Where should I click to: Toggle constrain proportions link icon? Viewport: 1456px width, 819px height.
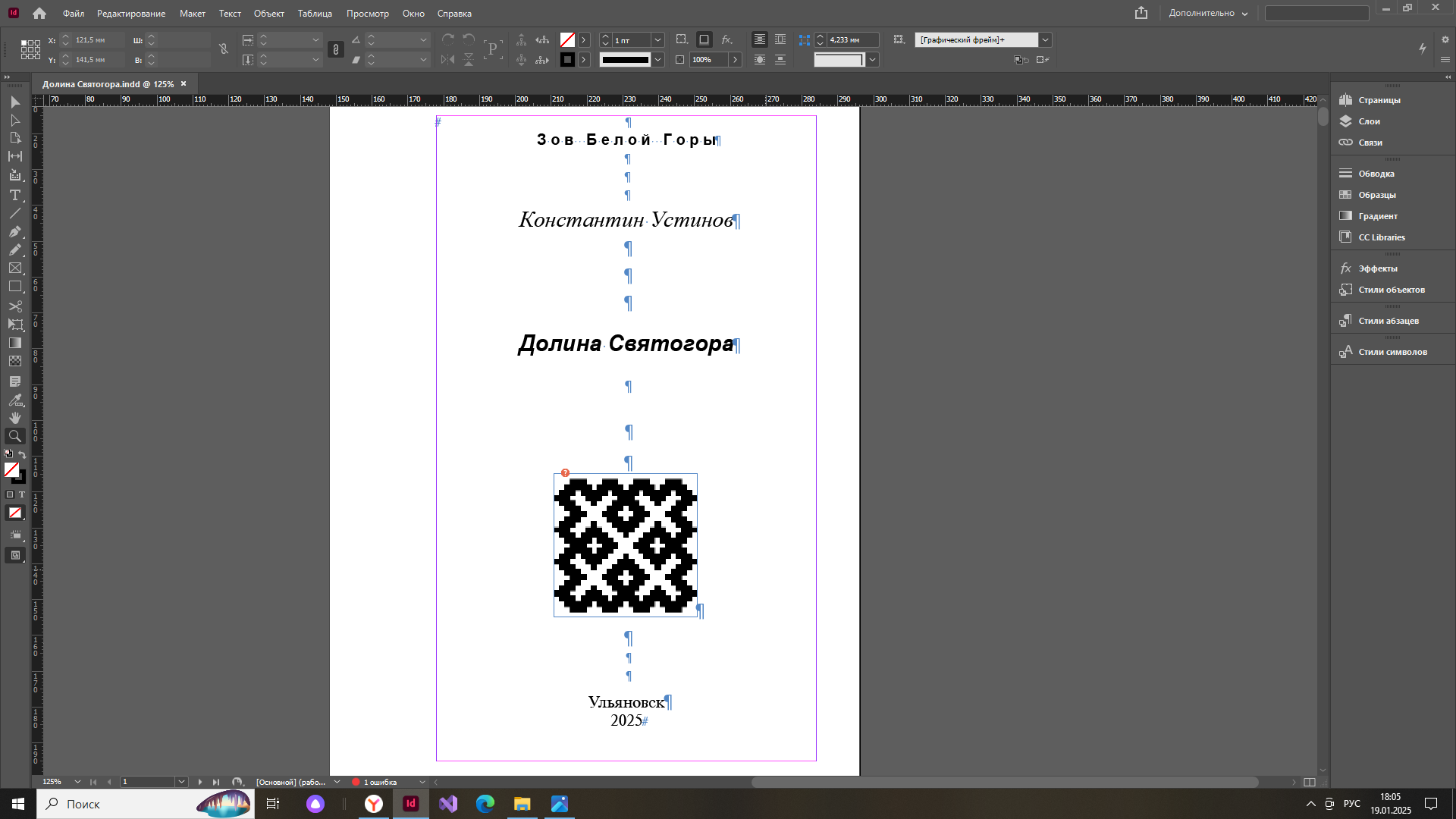(224, 49)
